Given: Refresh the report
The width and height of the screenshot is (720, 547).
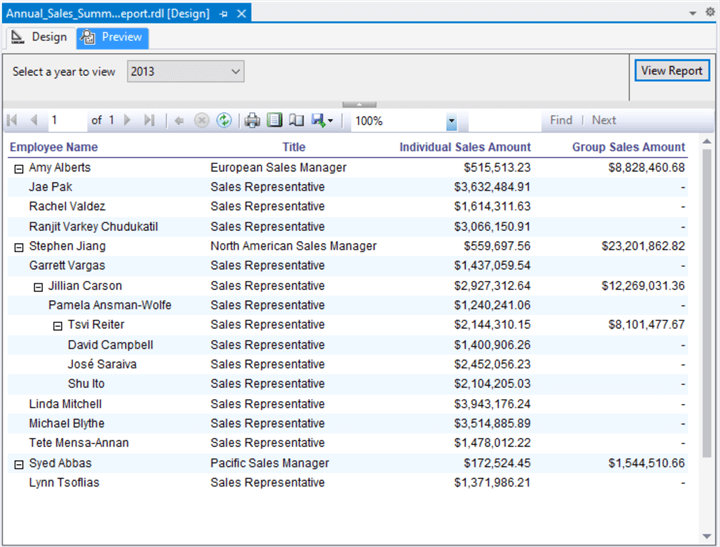Looking at the screenshot, I should click(224, 120).
